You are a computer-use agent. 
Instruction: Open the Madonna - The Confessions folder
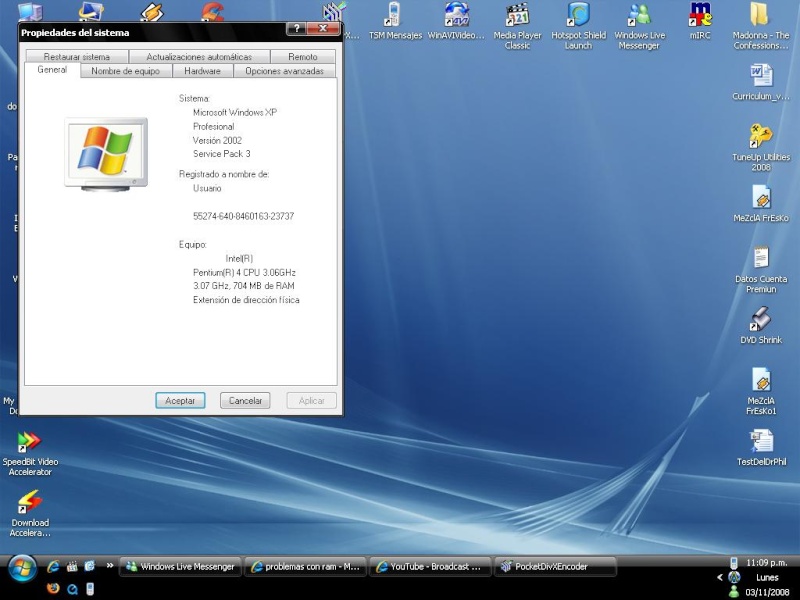pos(761,26)
